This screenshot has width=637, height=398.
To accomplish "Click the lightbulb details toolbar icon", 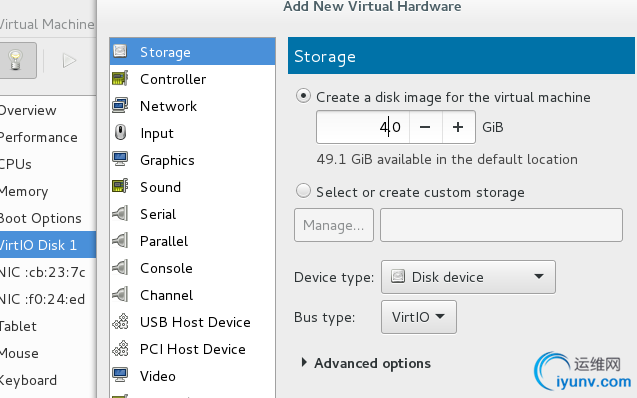I will (15, 60).
